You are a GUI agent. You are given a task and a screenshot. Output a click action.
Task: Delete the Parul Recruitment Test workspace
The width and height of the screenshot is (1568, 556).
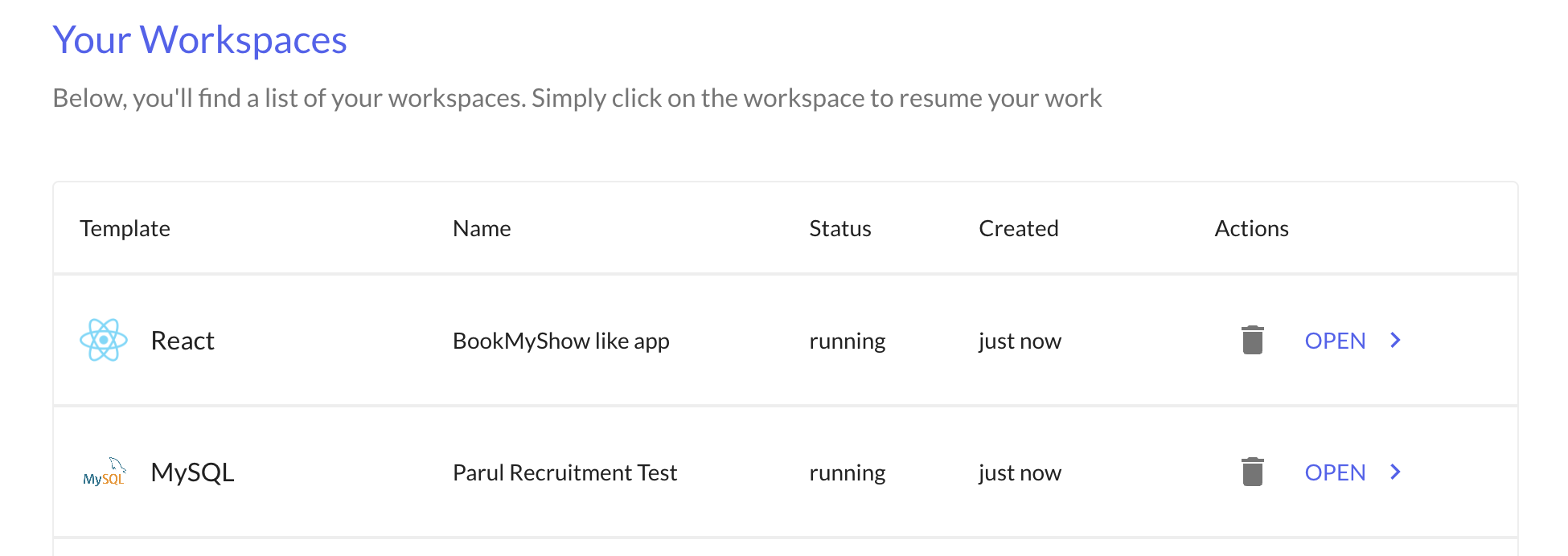coord(1252,472)
